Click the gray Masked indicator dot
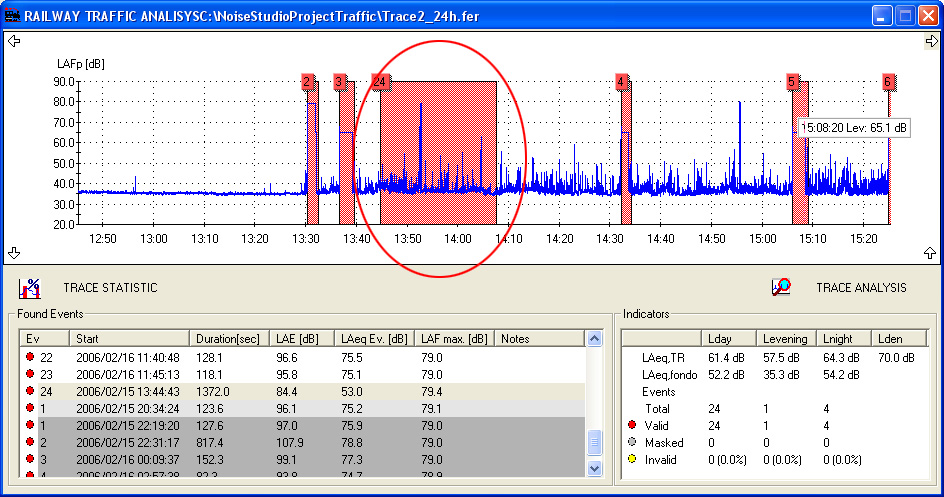 (x=632, y=442)
